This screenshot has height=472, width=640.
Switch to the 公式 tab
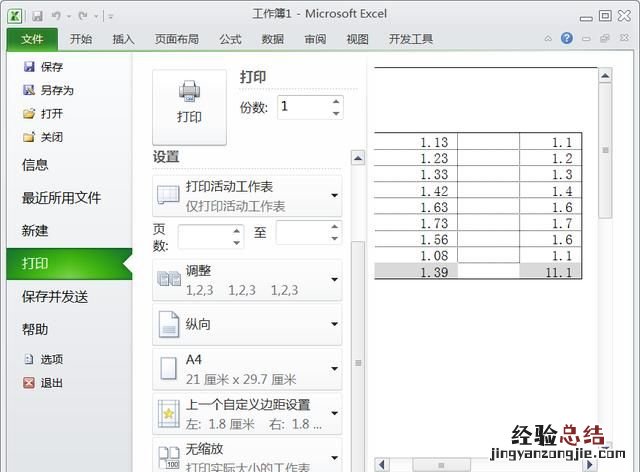(x=231, y=39)
